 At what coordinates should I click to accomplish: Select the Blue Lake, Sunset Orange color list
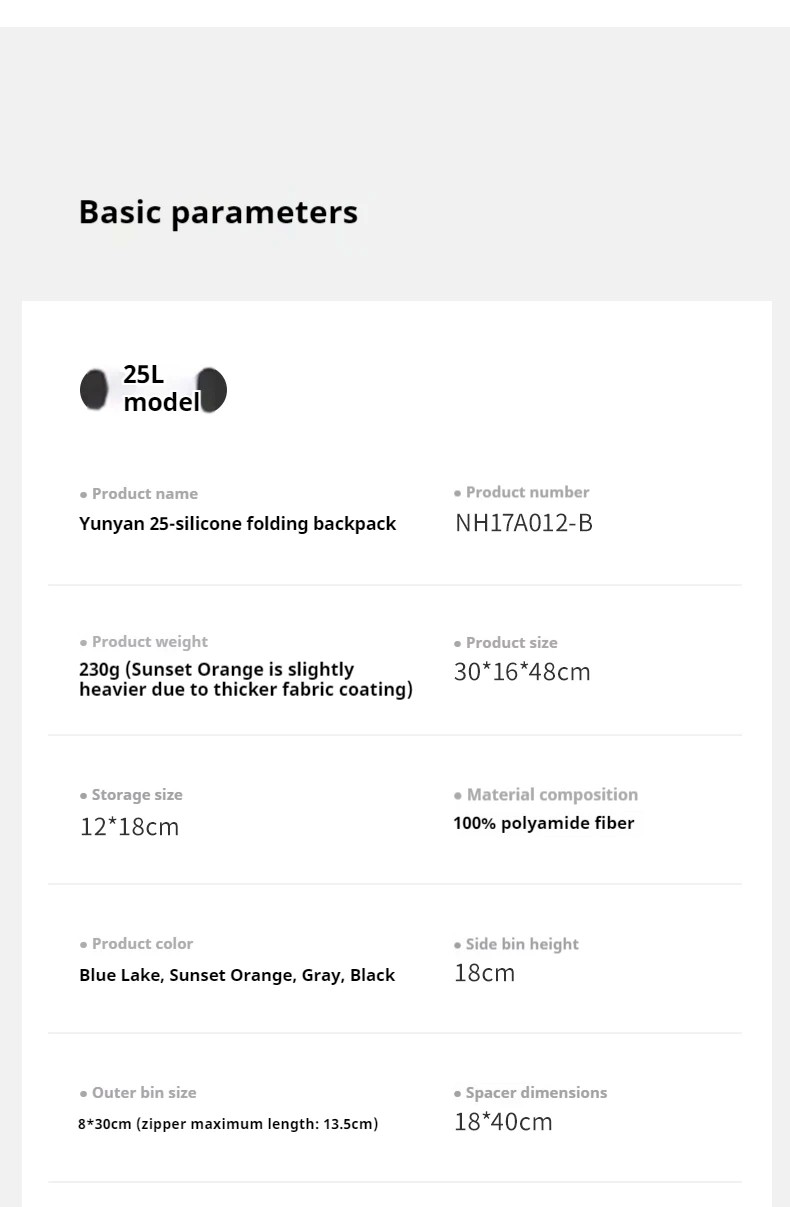point(237,975)
